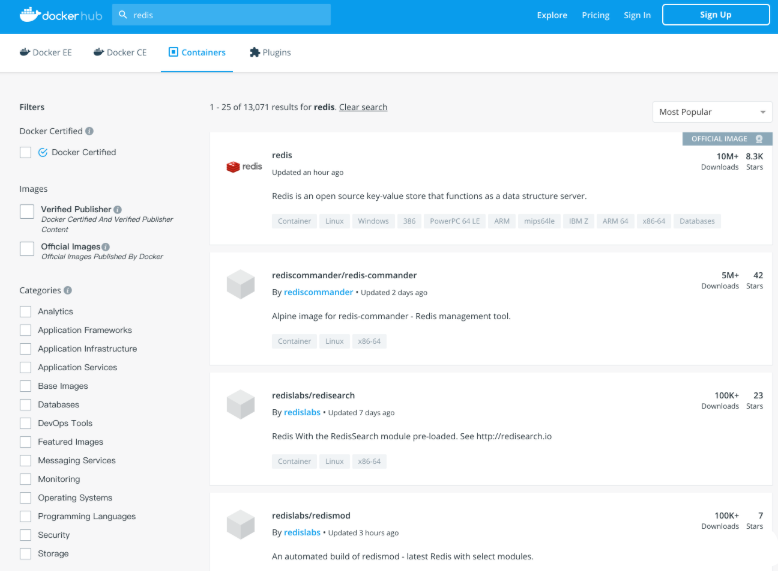Click the Docker Certified checkmark badge icon
778x571 pixels.
[43, 152]
